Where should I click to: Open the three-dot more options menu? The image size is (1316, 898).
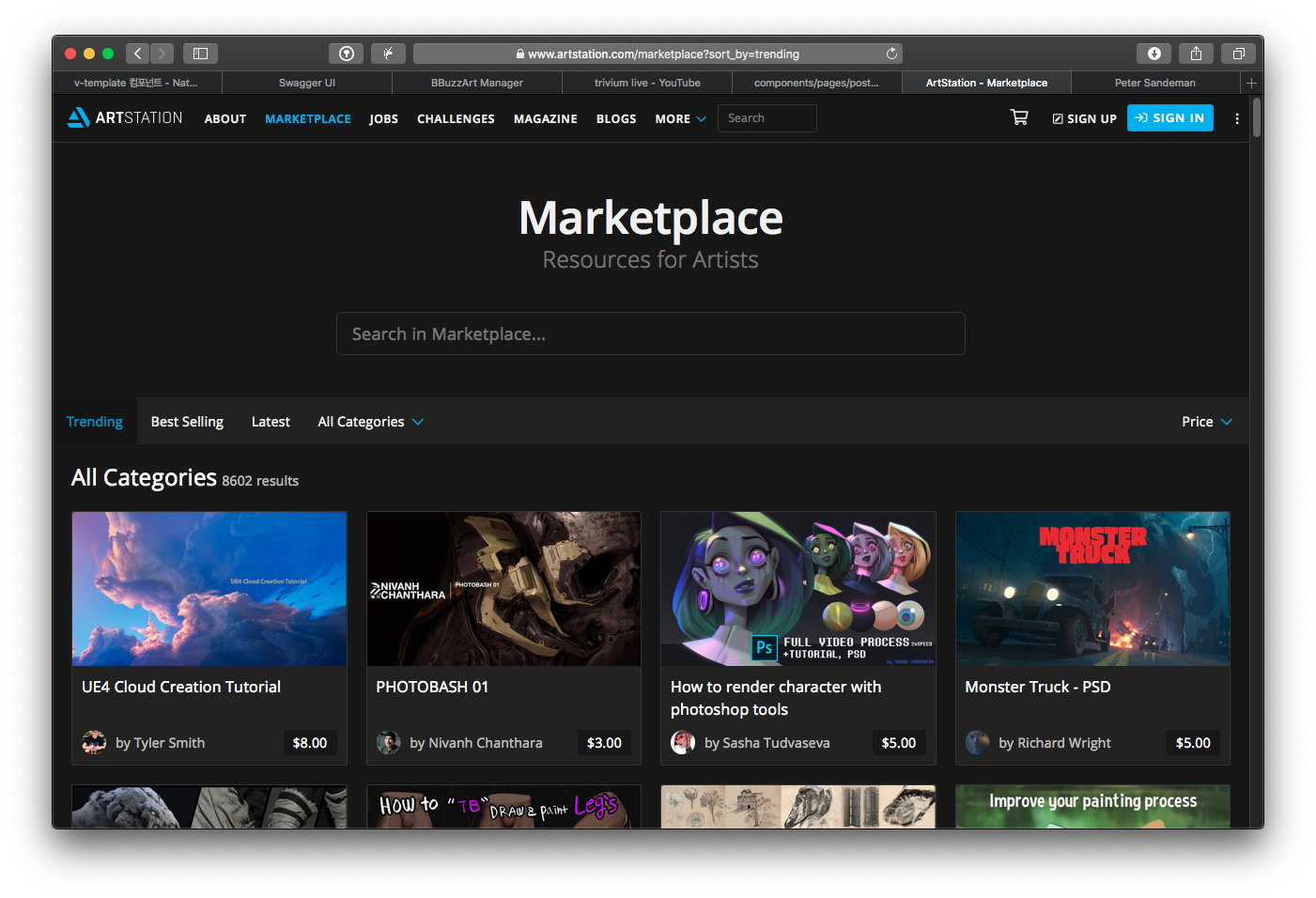[x=1237, y=118]
